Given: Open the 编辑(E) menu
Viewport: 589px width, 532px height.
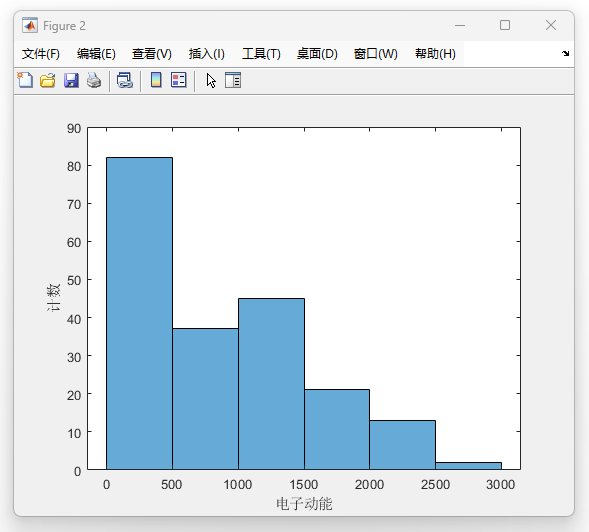Looking at the screenshot, I should pyautogui.click(x=96, y=54).
